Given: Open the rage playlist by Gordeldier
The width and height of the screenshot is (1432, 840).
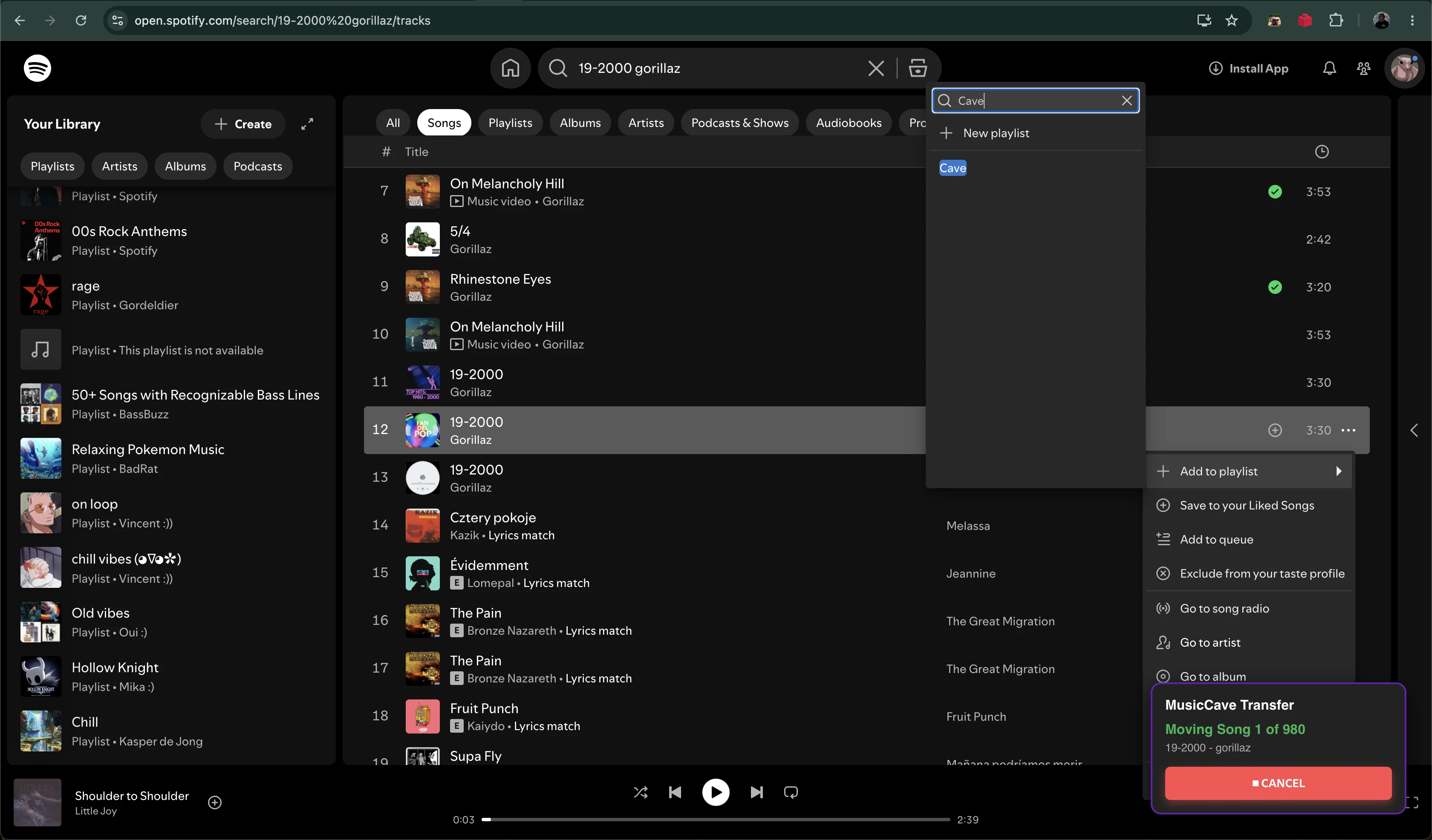Looking at the screenshot, I should tap(170, 295).
